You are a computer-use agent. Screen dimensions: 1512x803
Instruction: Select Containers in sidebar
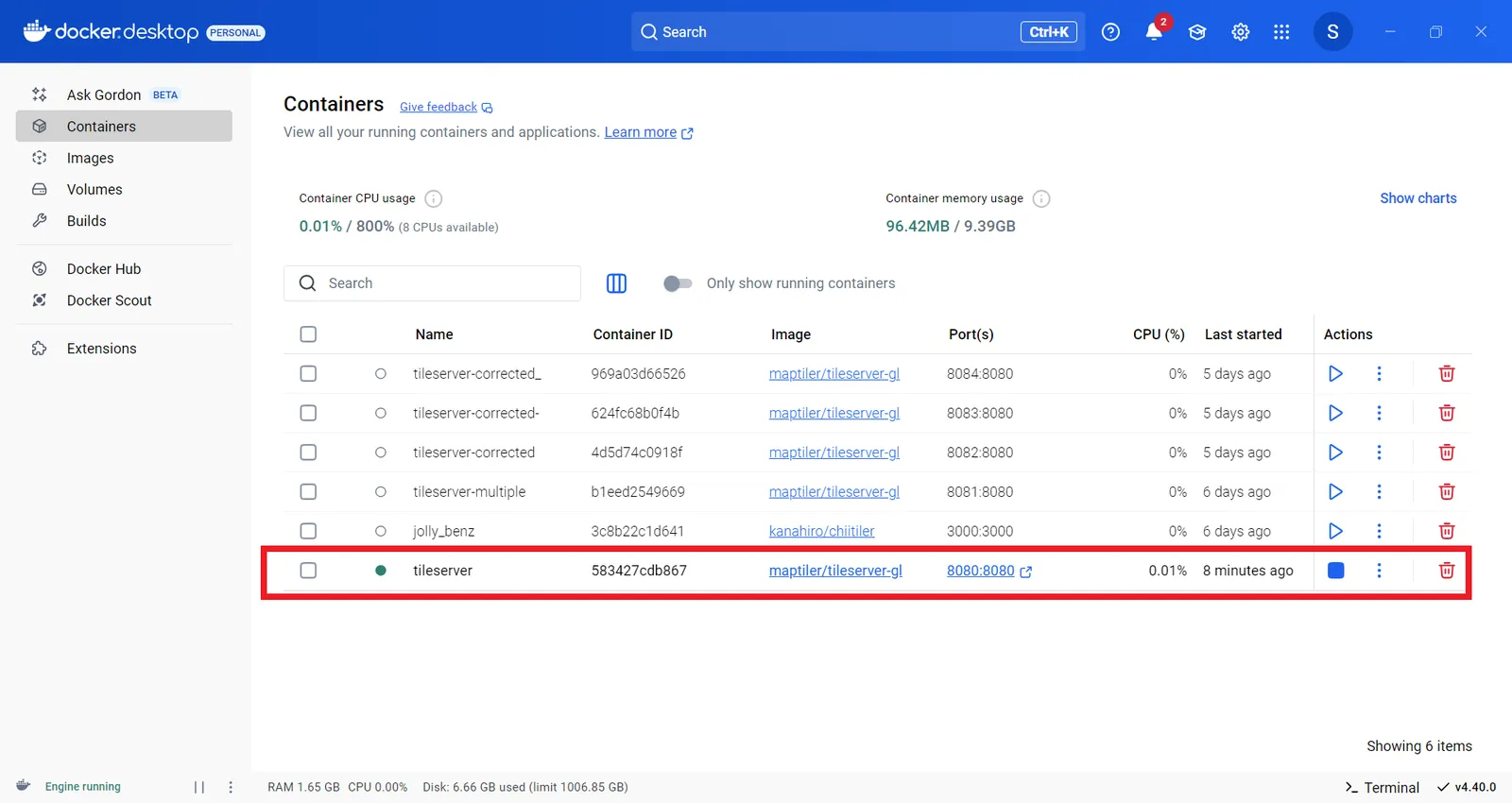tap(124, 126)
